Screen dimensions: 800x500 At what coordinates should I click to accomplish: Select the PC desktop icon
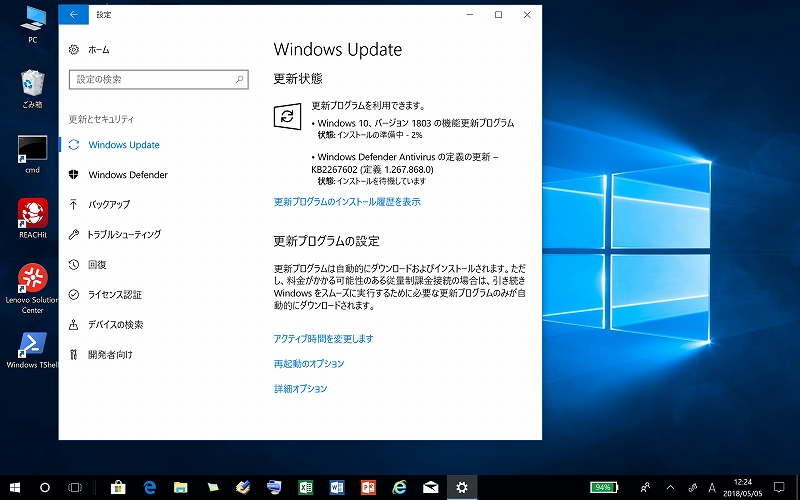[33, 24]
